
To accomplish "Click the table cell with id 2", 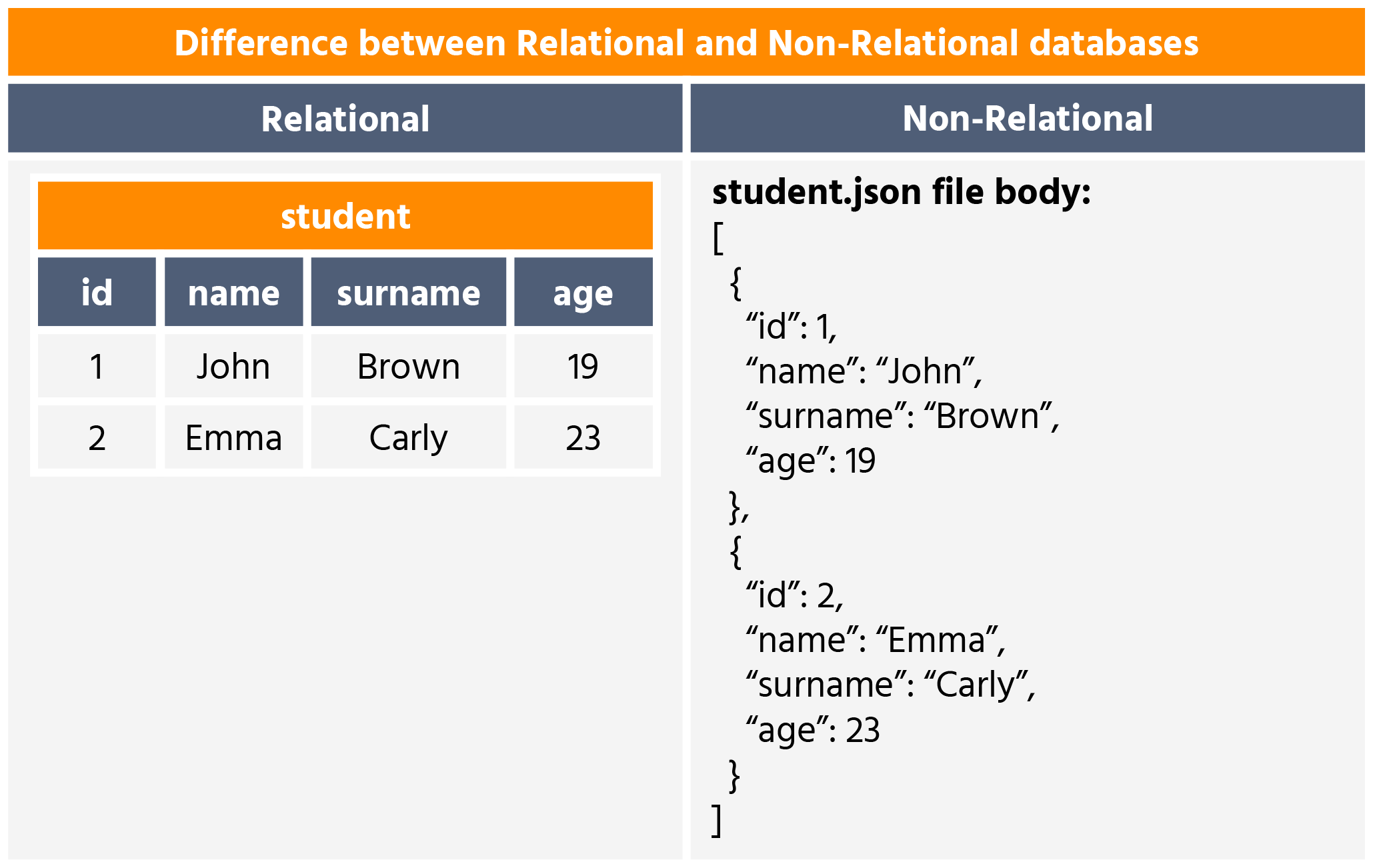I will 97,437.
